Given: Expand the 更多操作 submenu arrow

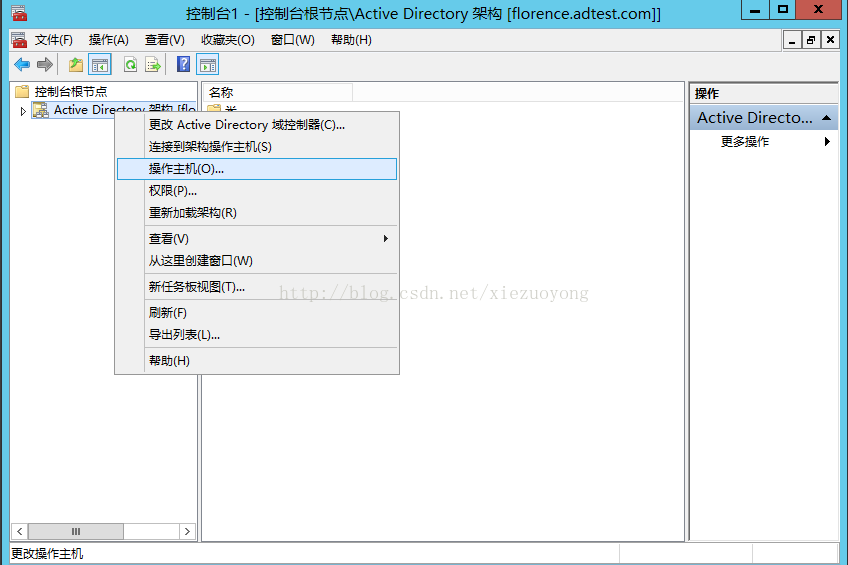Looking at the screenshot, I should 827,142.
